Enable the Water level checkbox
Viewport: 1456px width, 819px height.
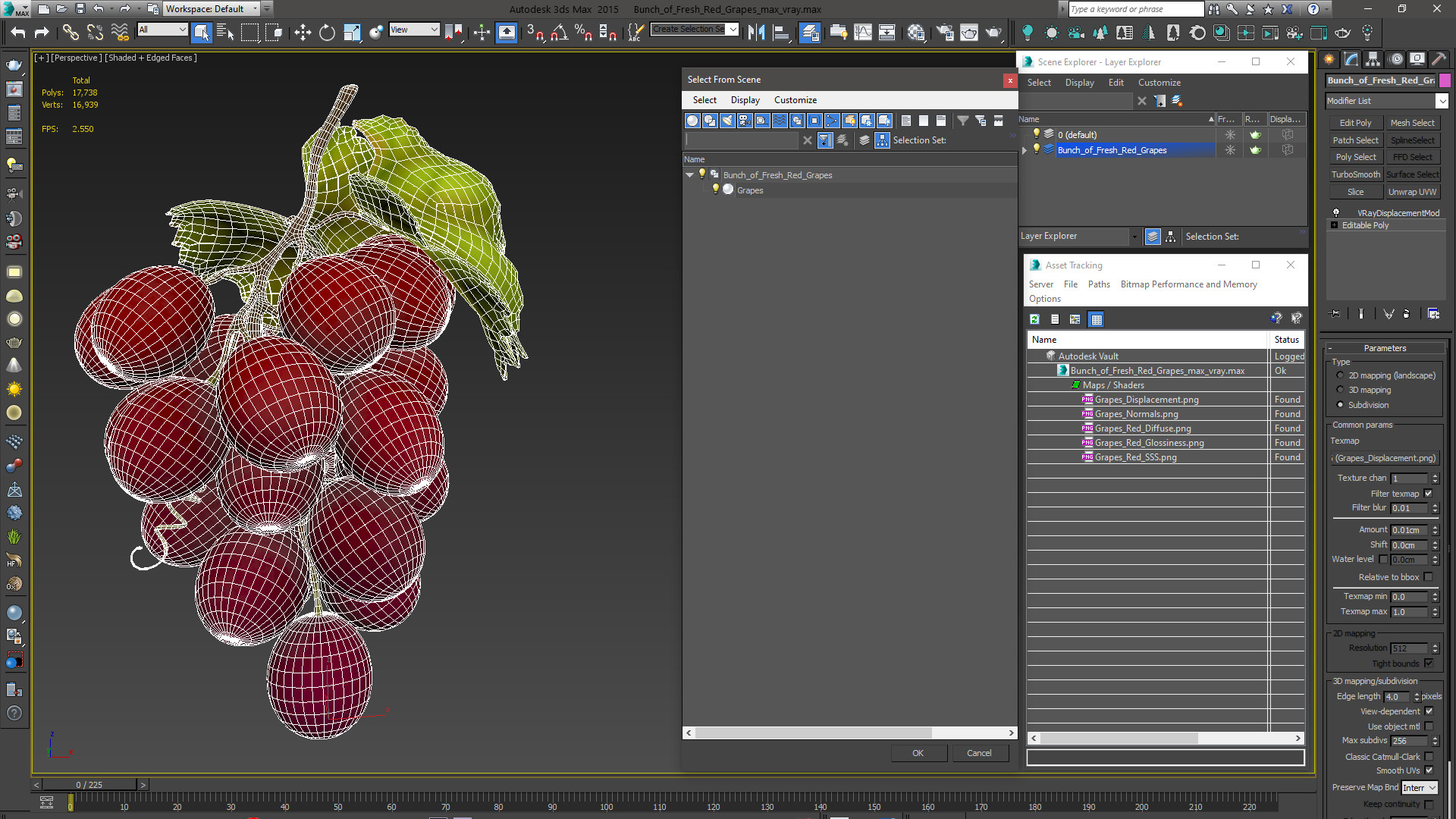(1383, 560)
